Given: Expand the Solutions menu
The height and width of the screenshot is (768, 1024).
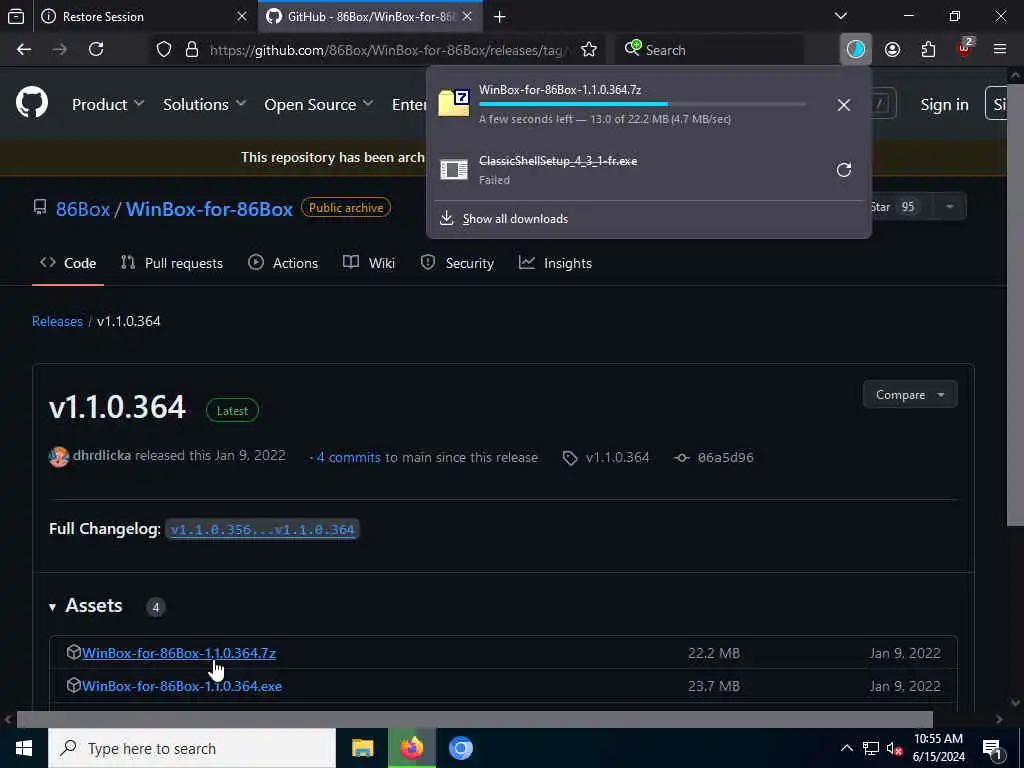Looking at the screenshot, I should (x=204, y=104).
